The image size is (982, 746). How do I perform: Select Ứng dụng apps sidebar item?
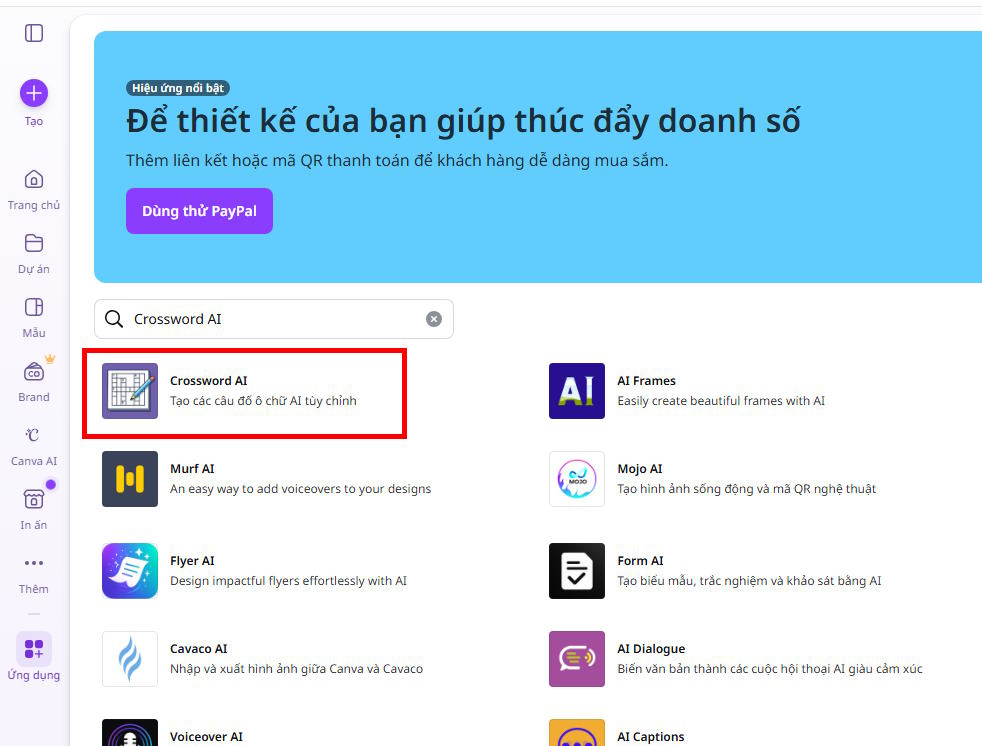point(34,657)
